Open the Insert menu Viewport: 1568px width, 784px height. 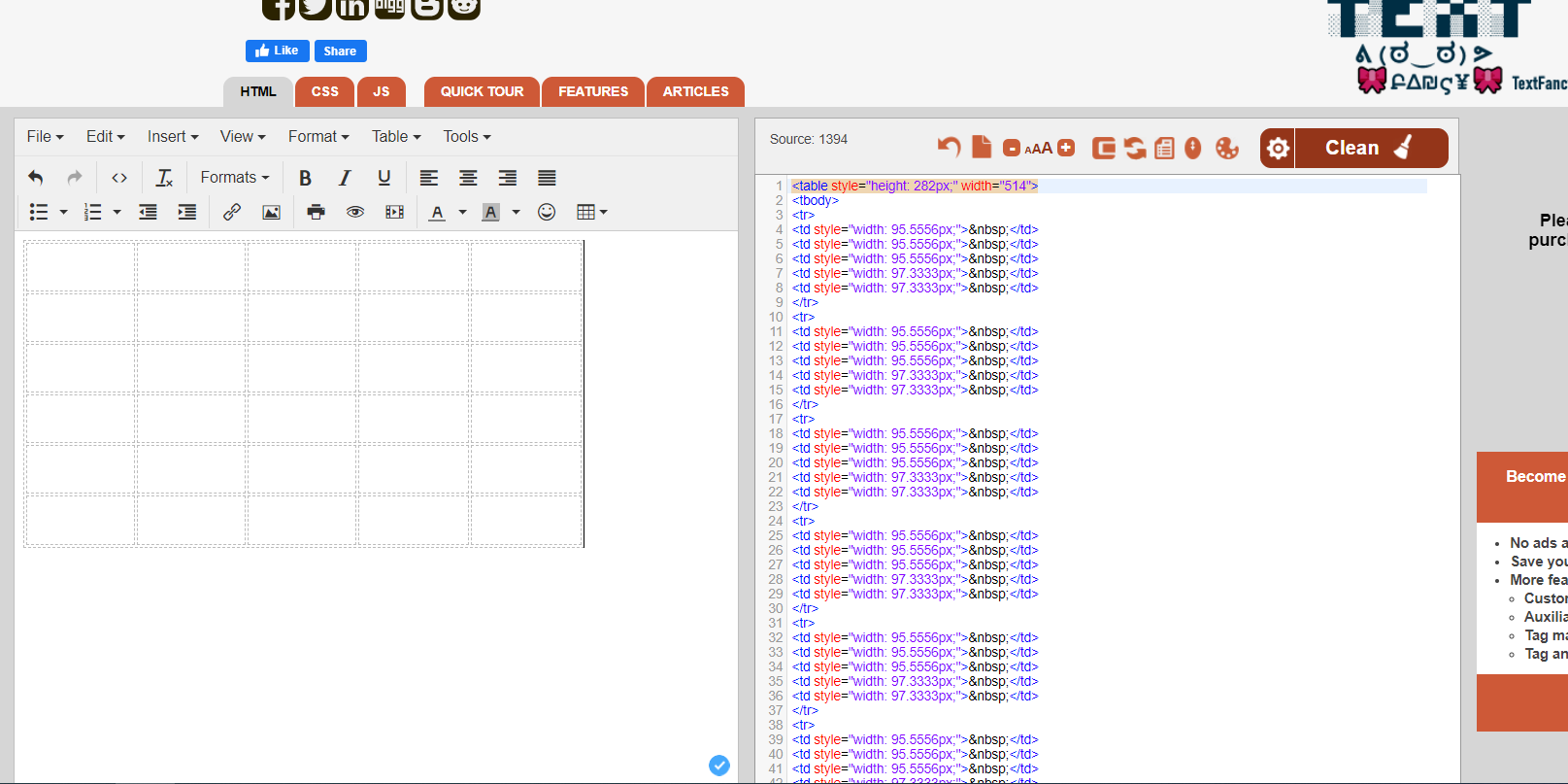(173, 137)
